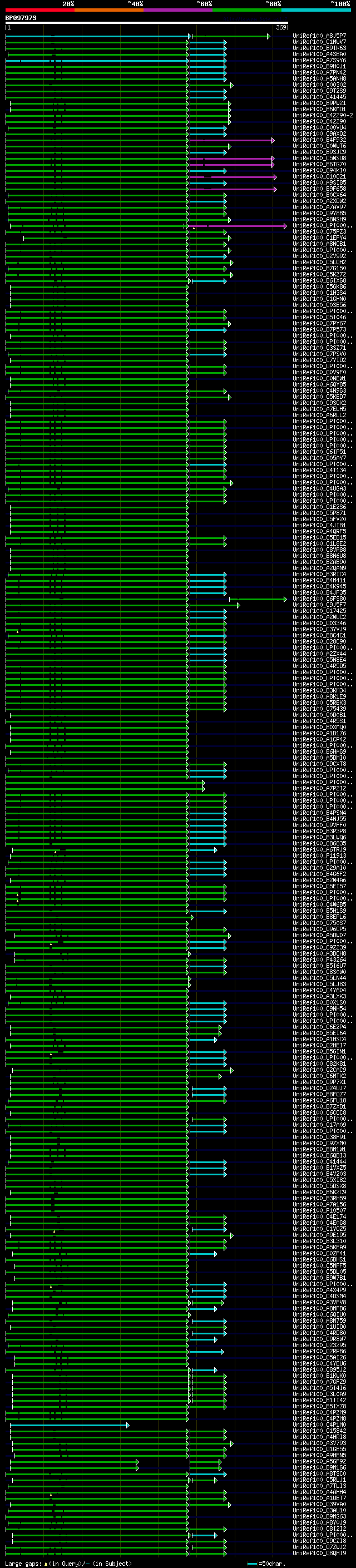Select hit label UniRef100_O17425
The image size is (356, 1568).
click(x=319, y=611)
